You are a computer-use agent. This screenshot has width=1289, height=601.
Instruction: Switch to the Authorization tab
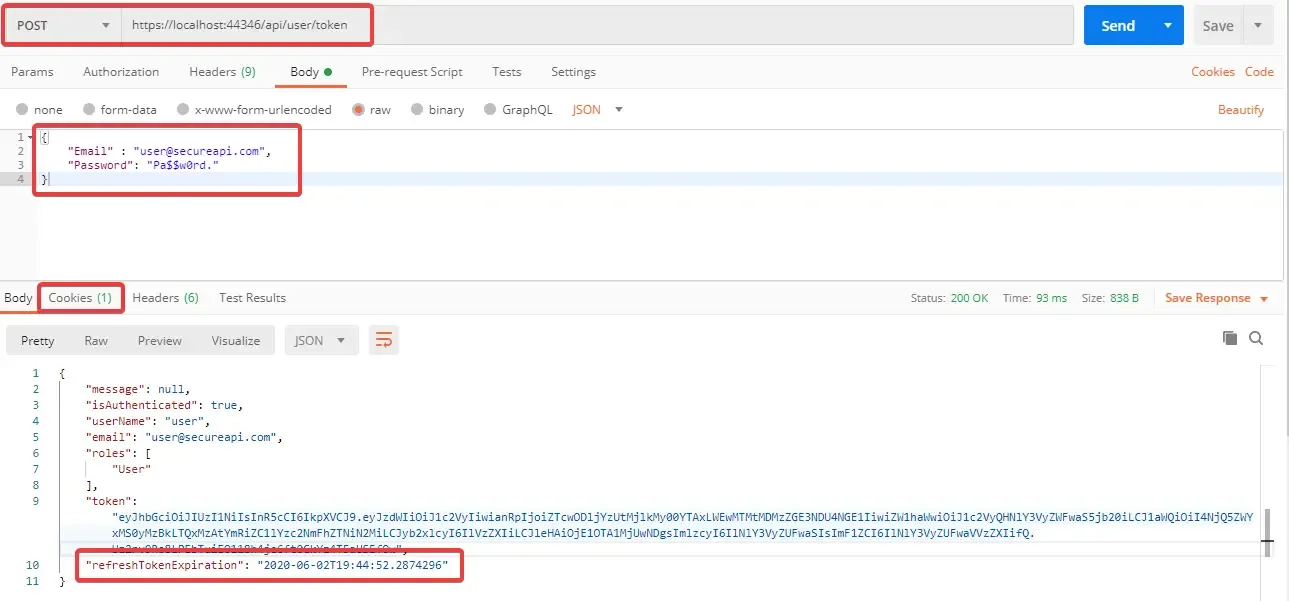(120, 72)
